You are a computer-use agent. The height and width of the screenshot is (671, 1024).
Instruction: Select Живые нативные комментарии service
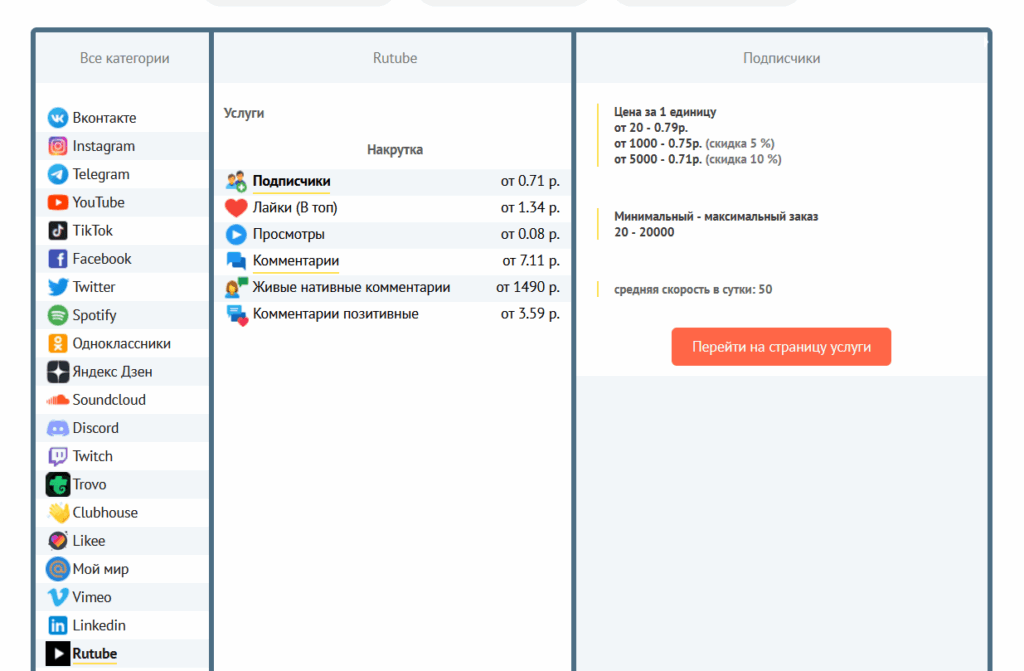[351, 287]
